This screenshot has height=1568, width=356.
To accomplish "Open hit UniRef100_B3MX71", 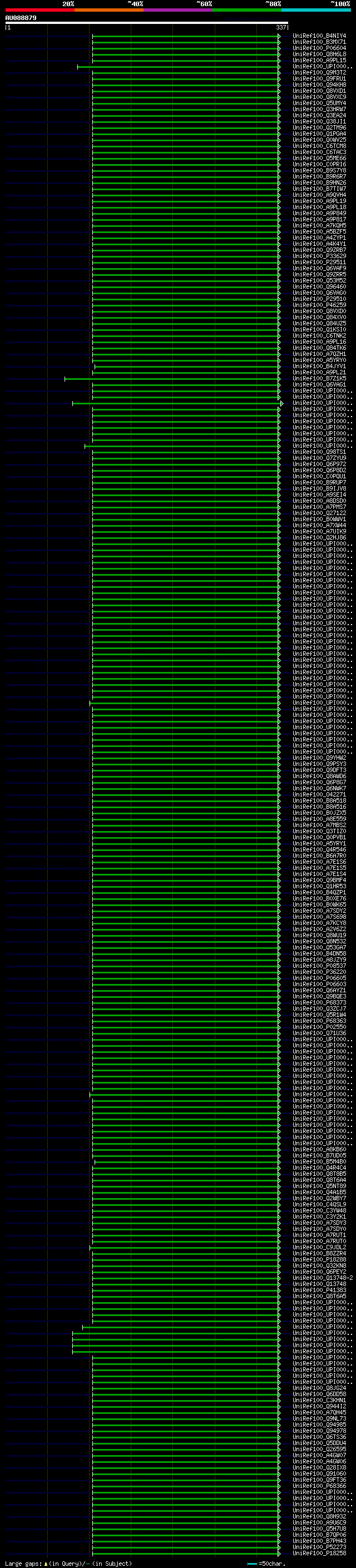I will pos(319,42).
